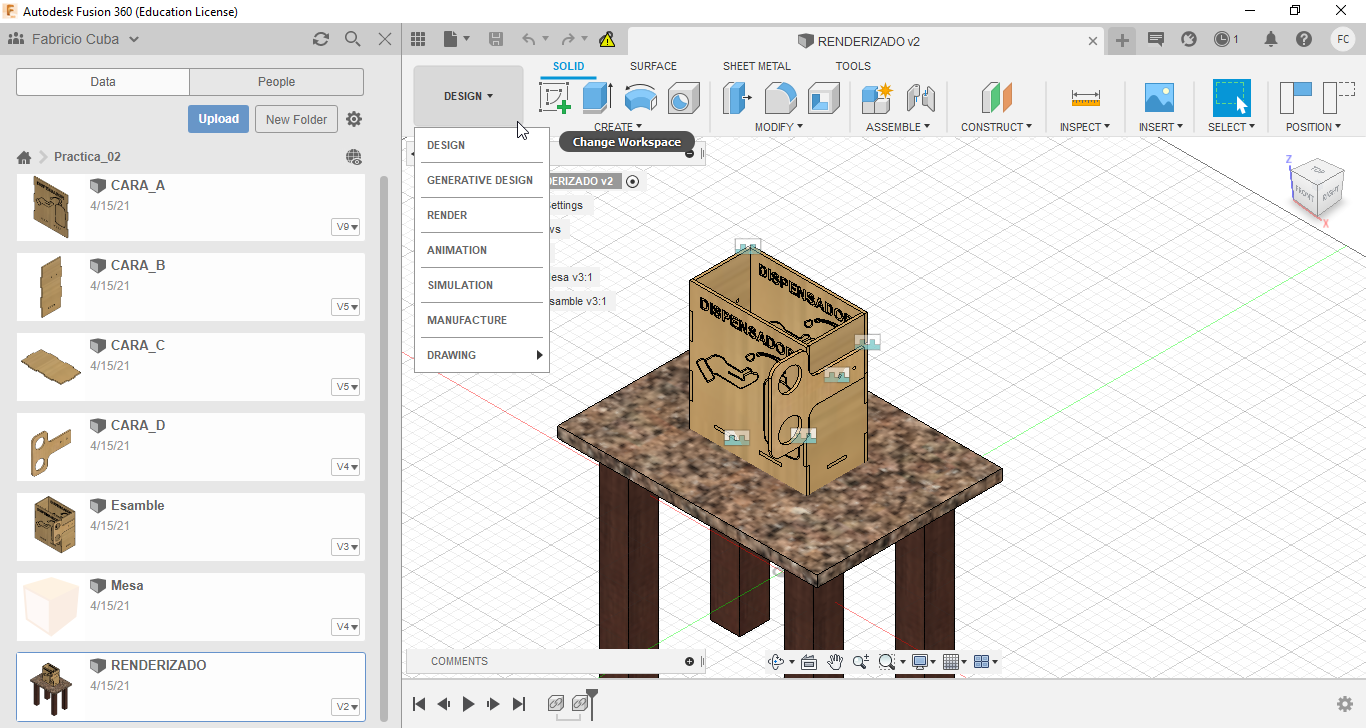Viewport: 1366px width, 728px height.
Task: Click the Upload button
Action: pyautogui.click(x=218, y=119)
